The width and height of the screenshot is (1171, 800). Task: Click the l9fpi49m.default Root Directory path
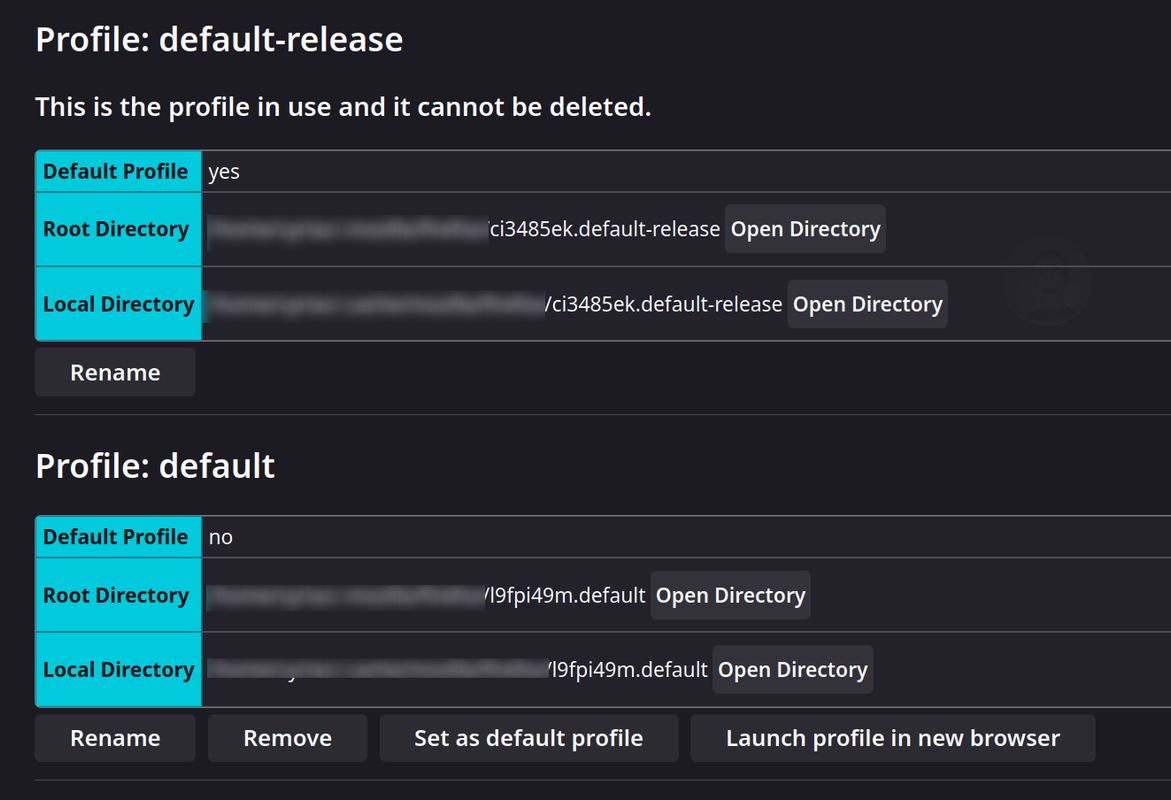coord(426,595)
